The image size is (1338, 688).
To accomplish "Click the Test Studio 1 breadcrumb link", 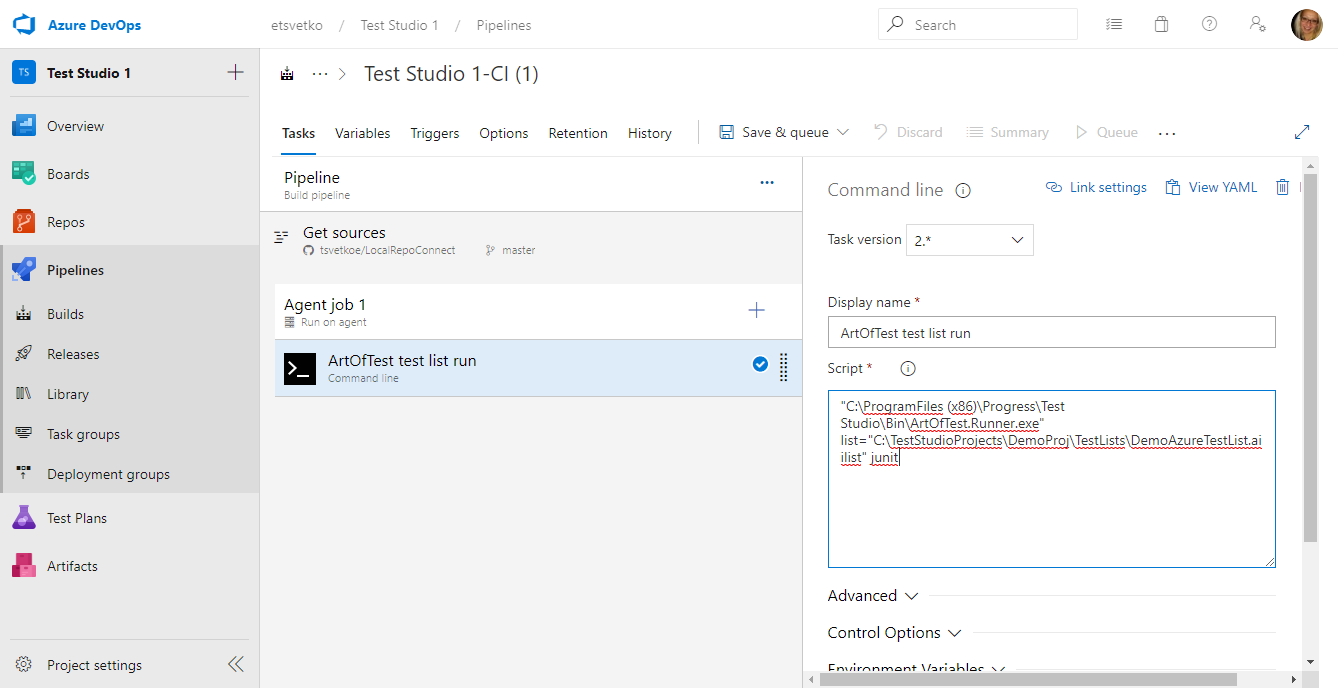I will 399,25.
